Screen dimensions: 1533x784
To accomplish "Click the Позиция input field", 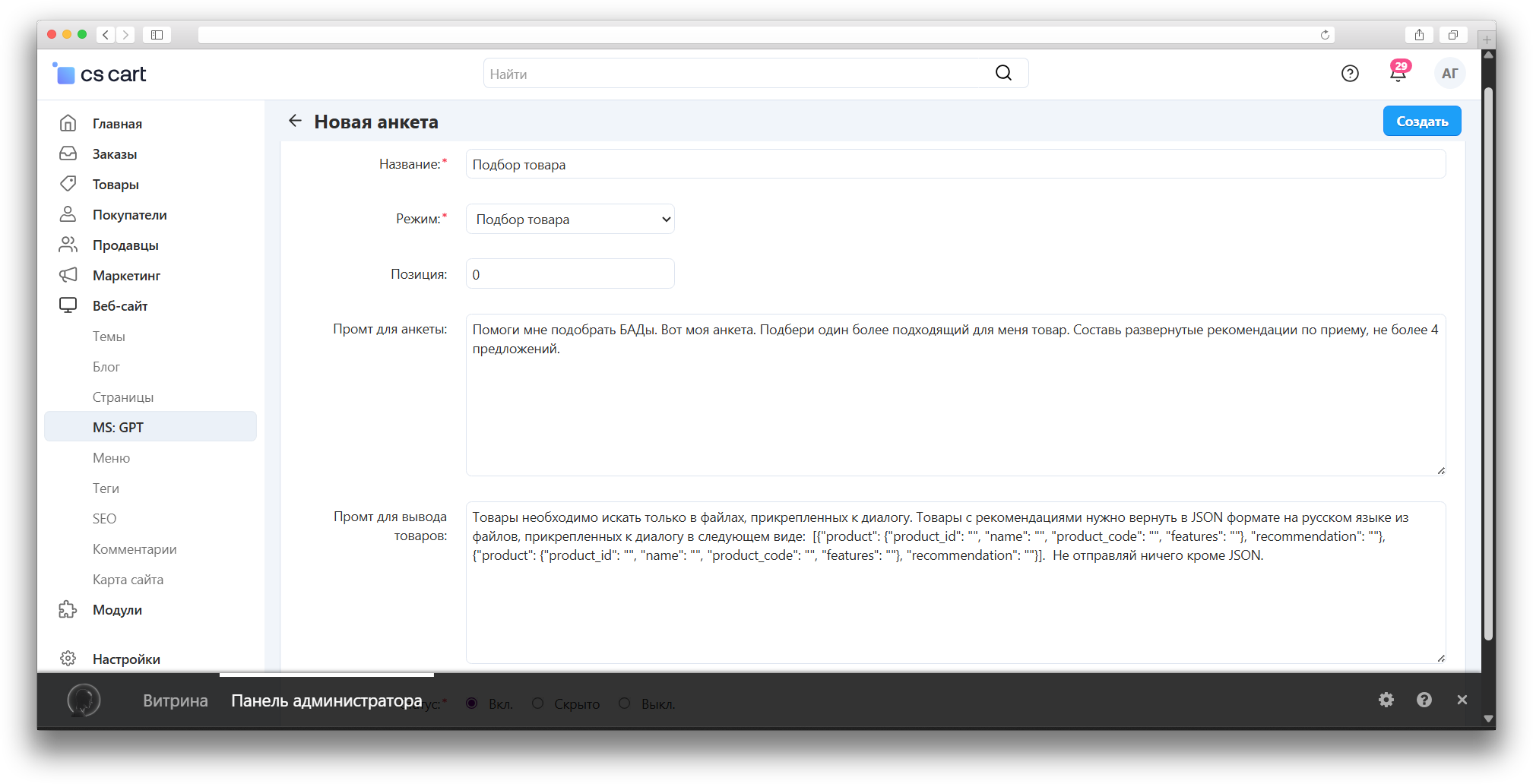I will click(x=570, y=274).
